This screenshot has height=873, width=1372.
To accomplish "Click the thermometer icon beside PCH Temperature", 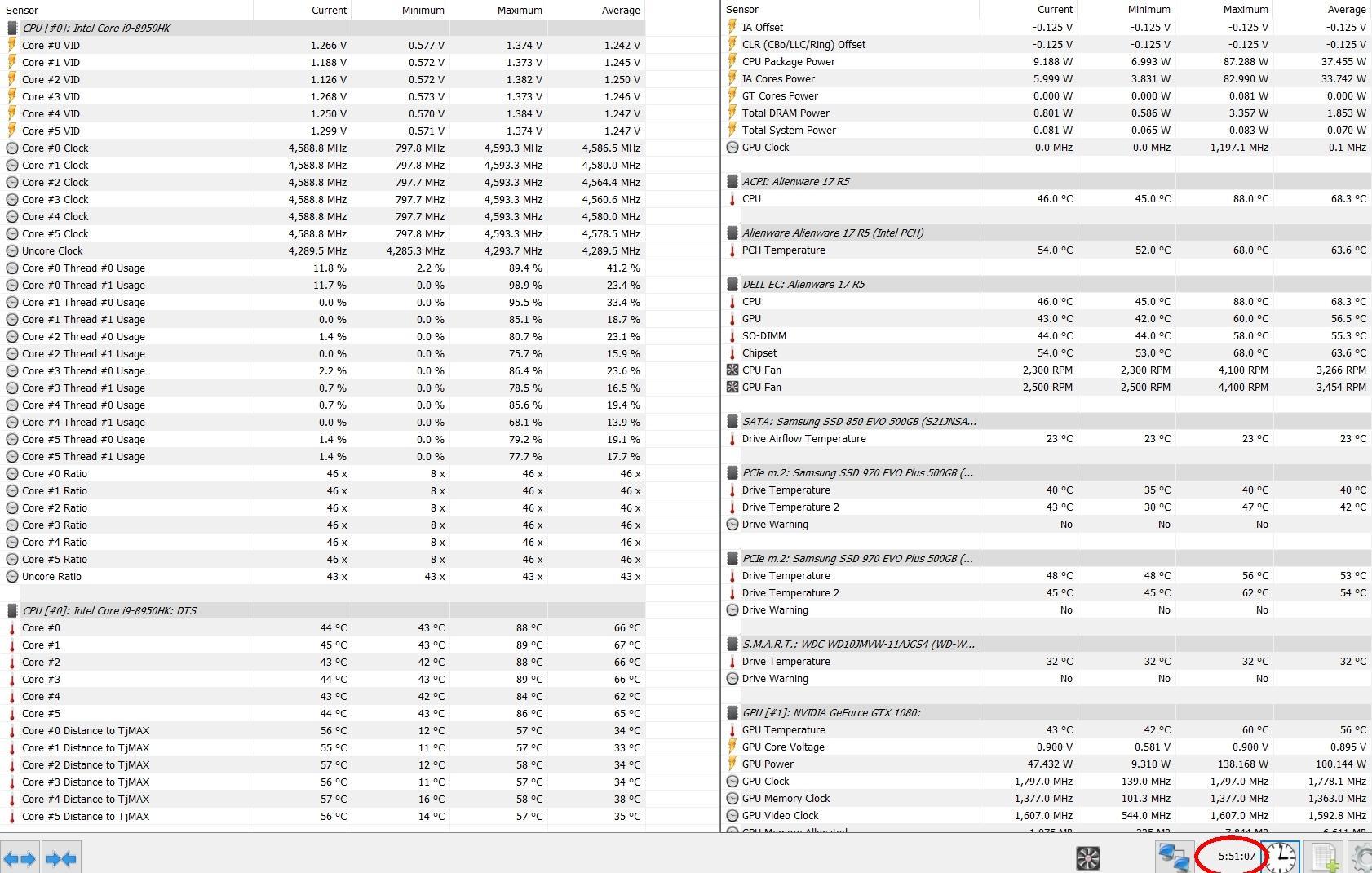I will click(732, 250).
